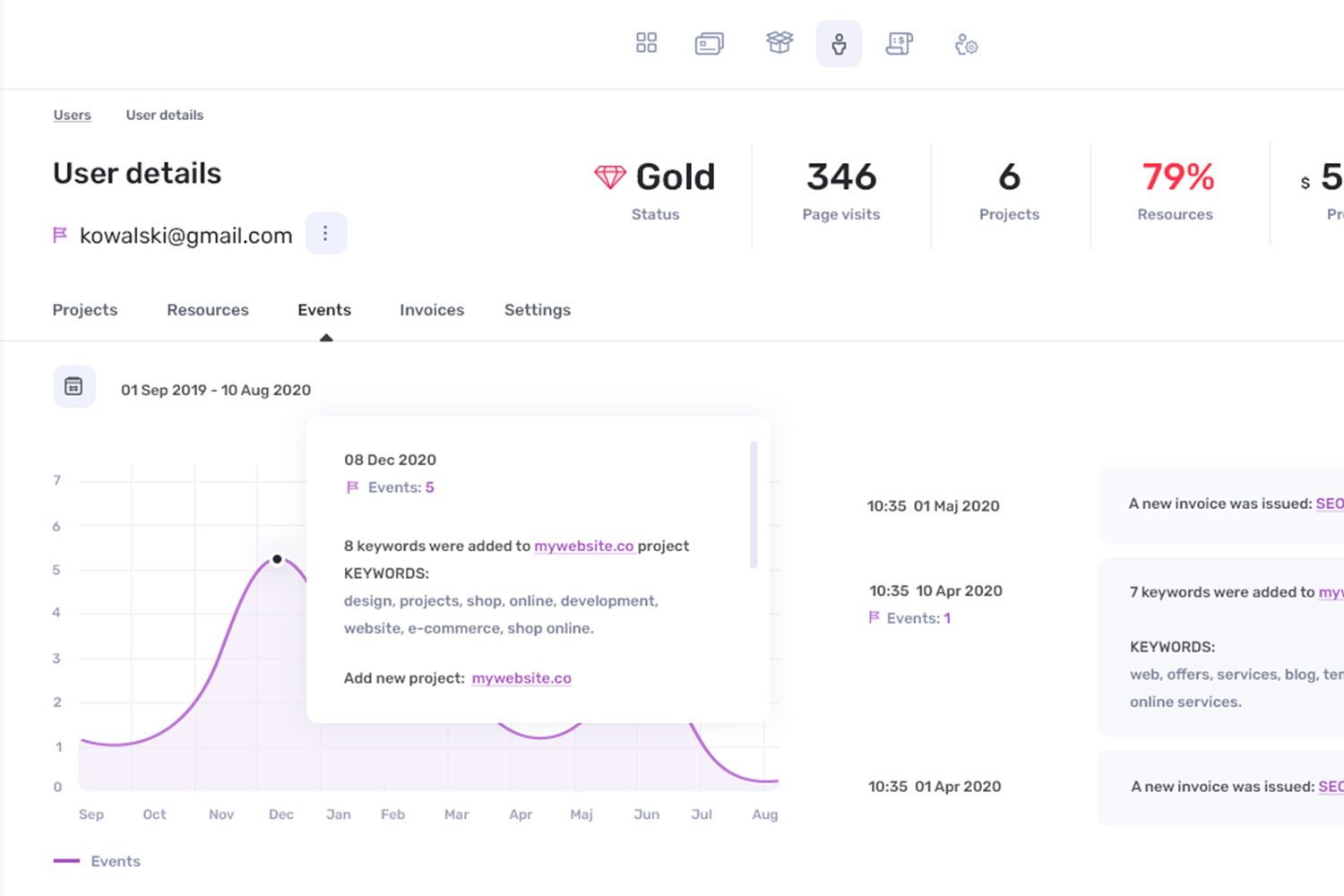Open the package box icon in top navigation
The image size is (1344, 896).
click(779, 43)
